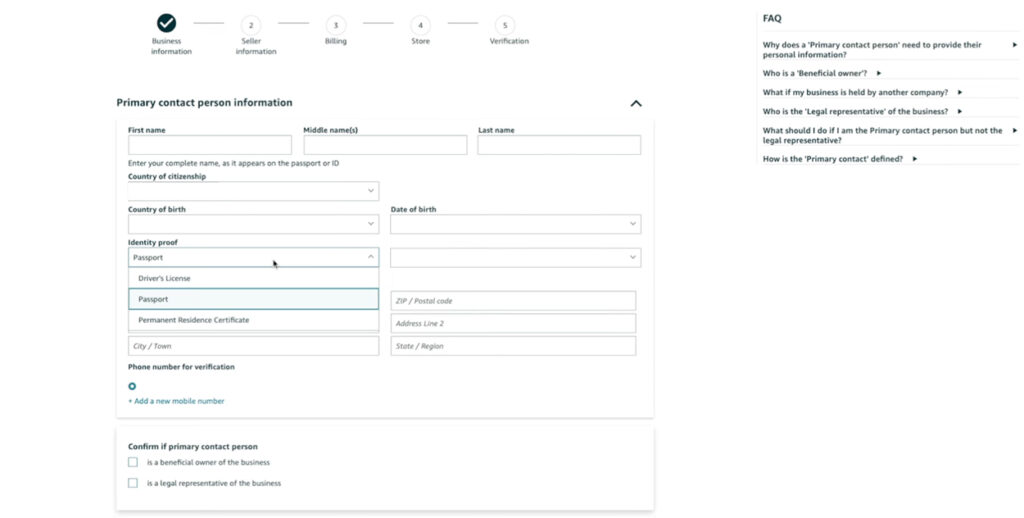This screenshot has height=518, width=1024.
Task: Open the Country of citizenship dropdown
Action: point(253,191)
